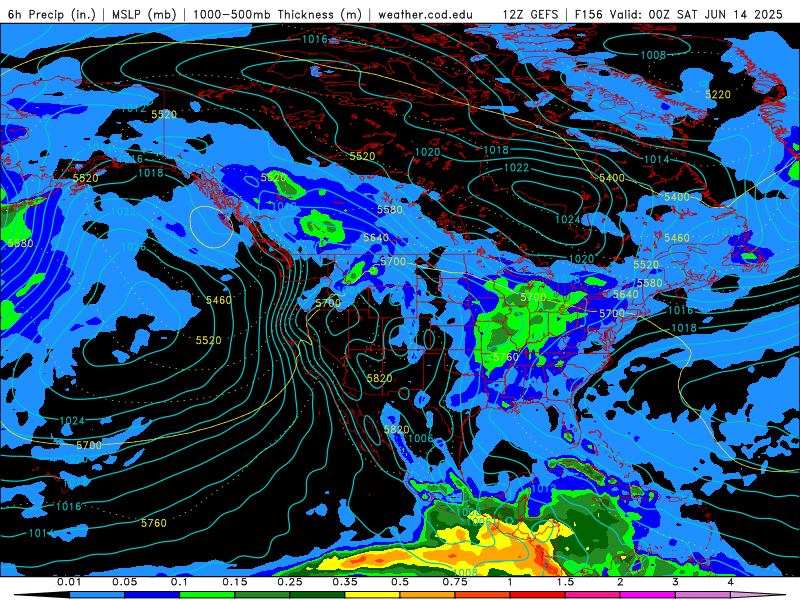Click the 1020 isobar label near Great Lakes
The height and width of the screenshot is (600, 800).
point(581,259)
